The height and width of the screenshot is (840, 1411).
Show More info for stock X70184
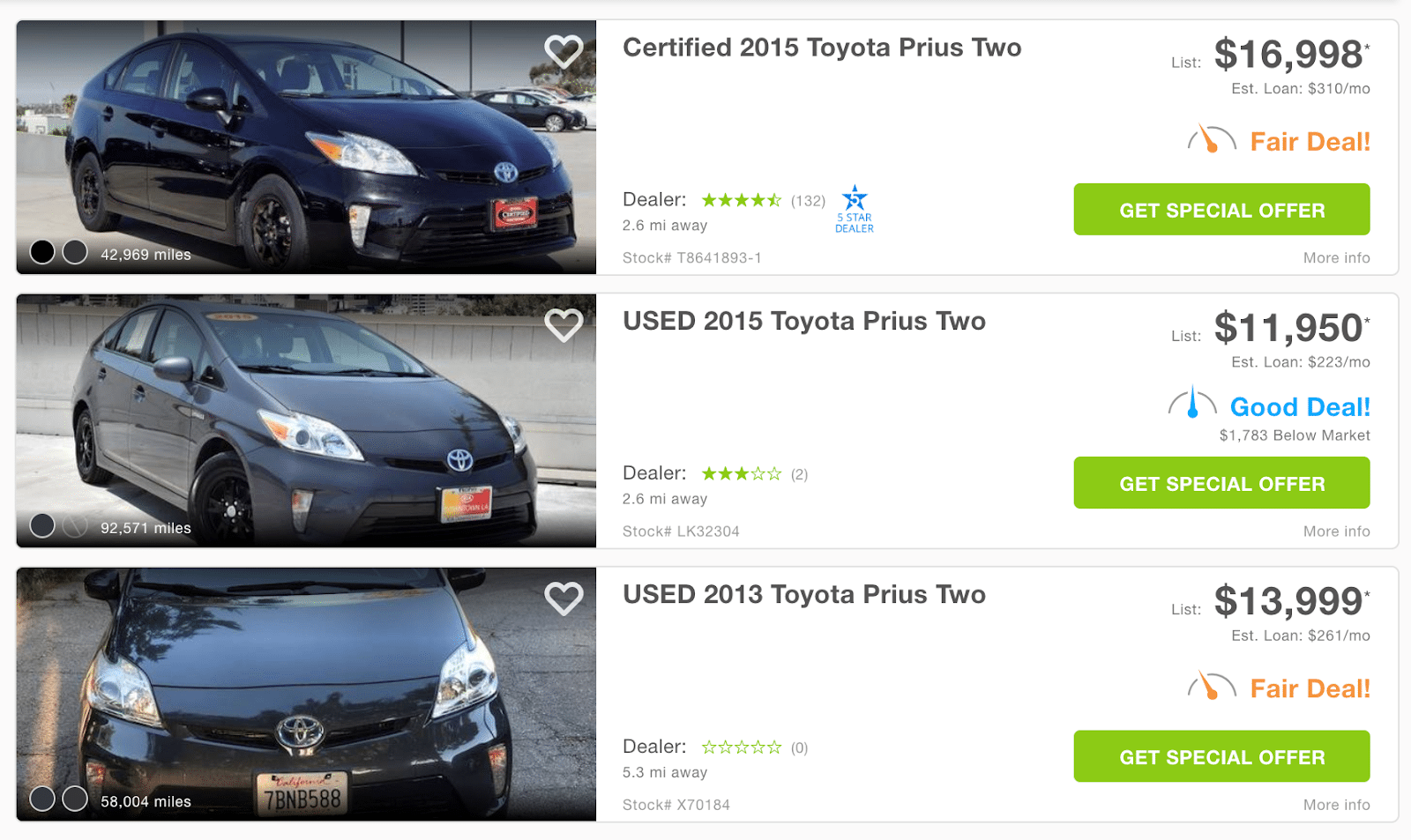pyautogui.click(x=1336, y=805)
